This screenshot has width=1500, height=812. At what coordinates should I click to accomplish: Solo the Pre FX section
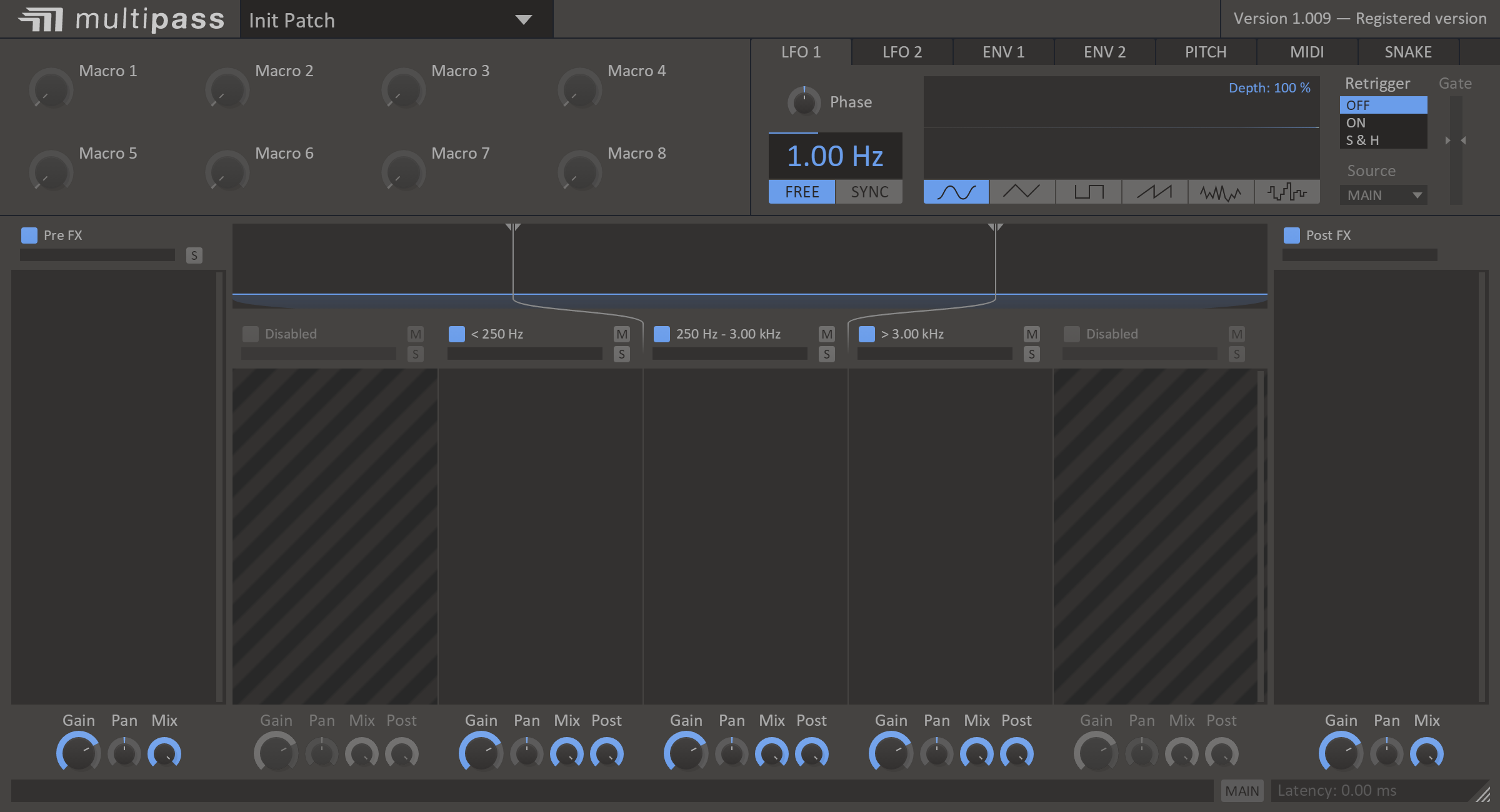[194, 255]
